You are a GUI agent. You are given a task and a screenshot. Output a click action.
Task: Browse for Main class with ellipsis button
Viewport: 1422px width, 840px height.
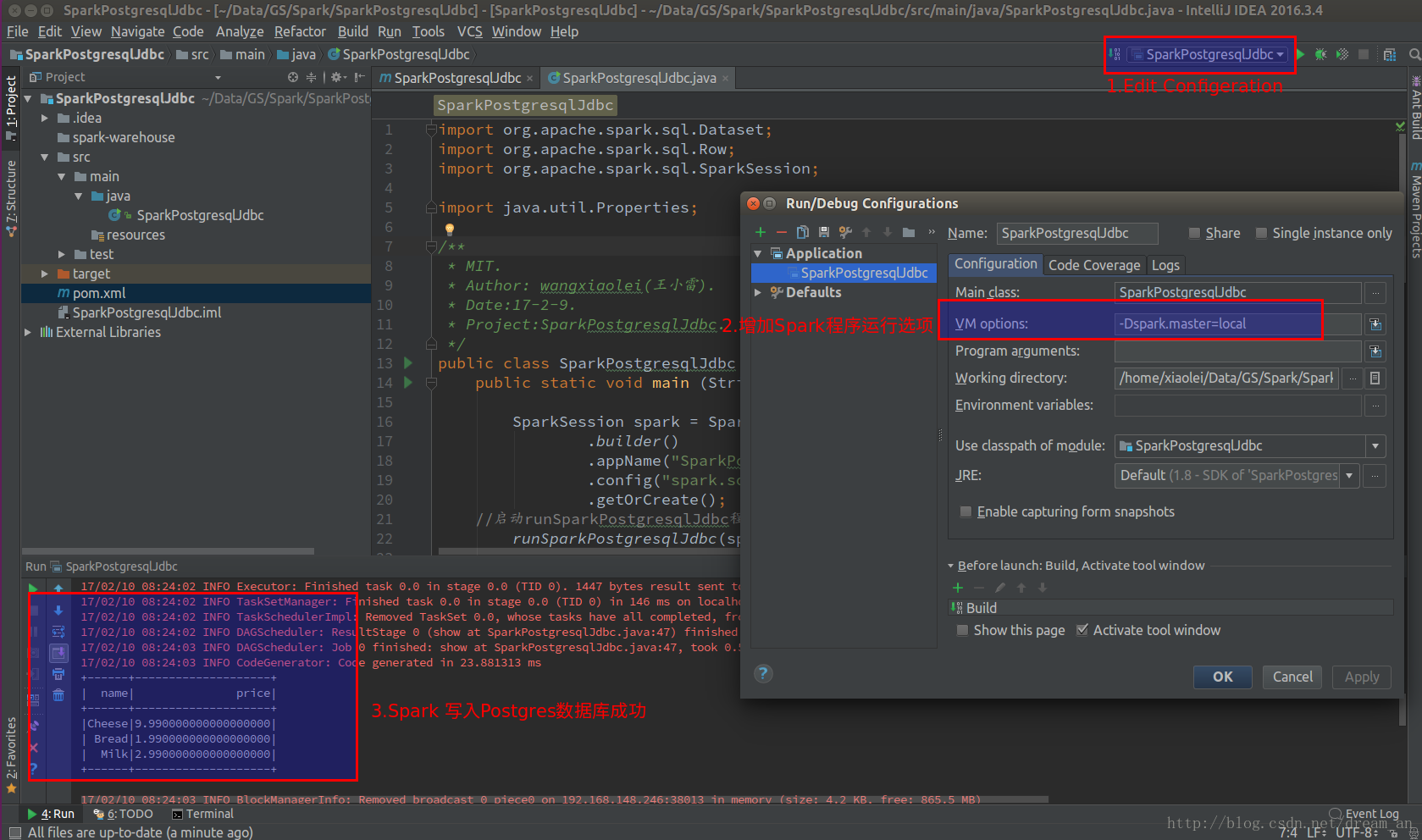[1375, 293]
